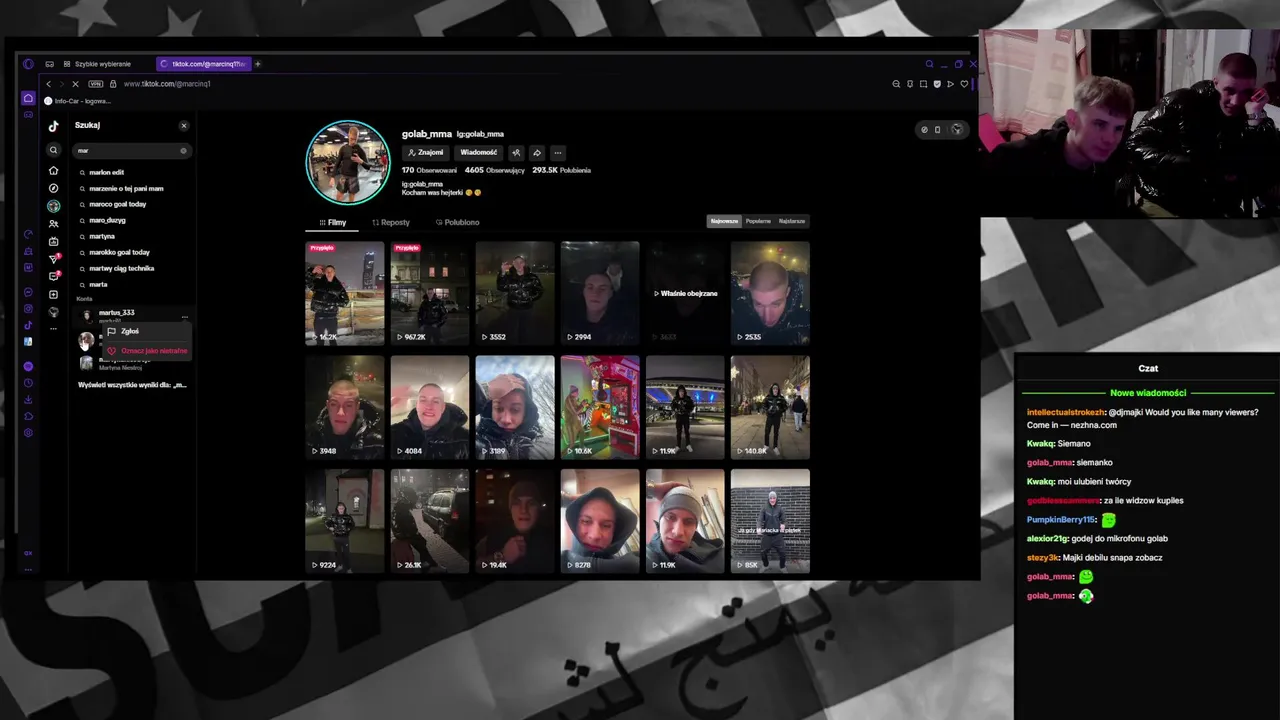
Task: Open the Explore compass icon in TikTok sidebar
Action: click(x=54, y=188)
